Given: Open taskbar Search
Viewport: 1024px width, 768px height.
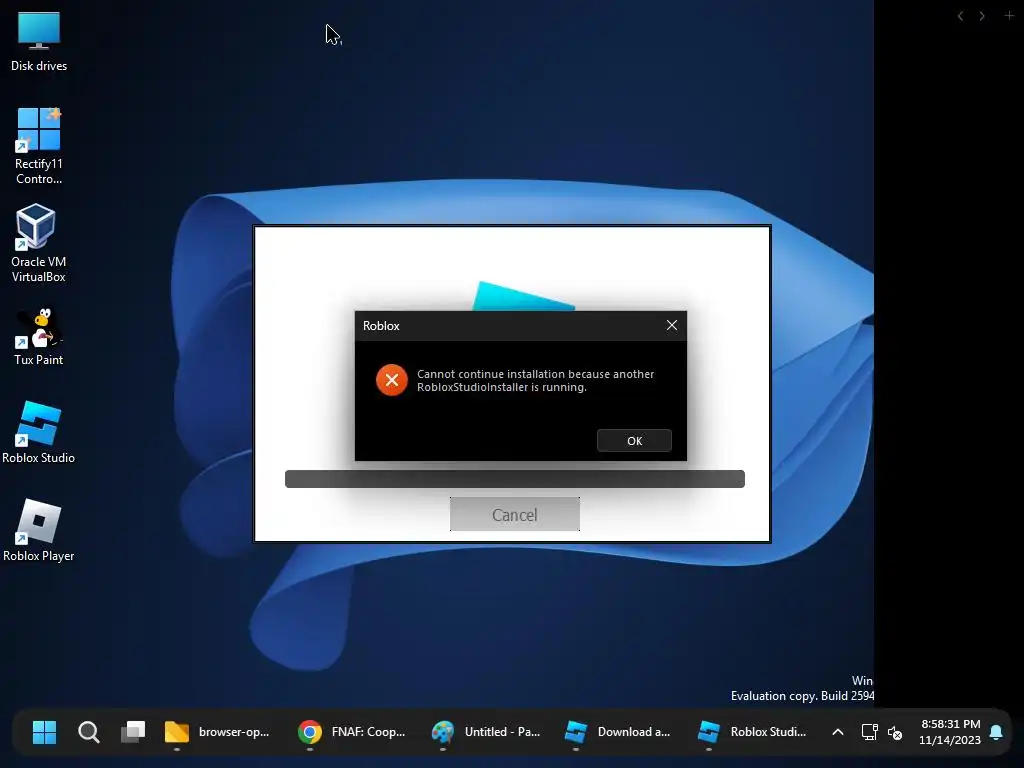Looking at the screenshot, I should (x=88, y=732).
